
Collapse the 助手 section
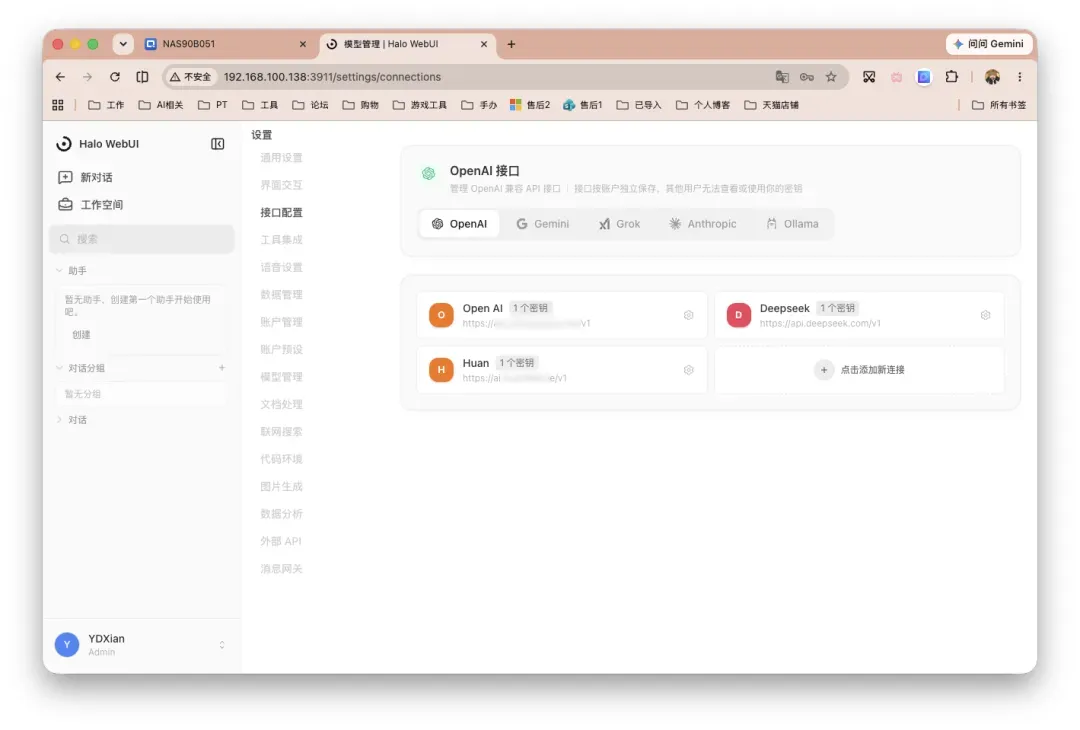(59, 271)
